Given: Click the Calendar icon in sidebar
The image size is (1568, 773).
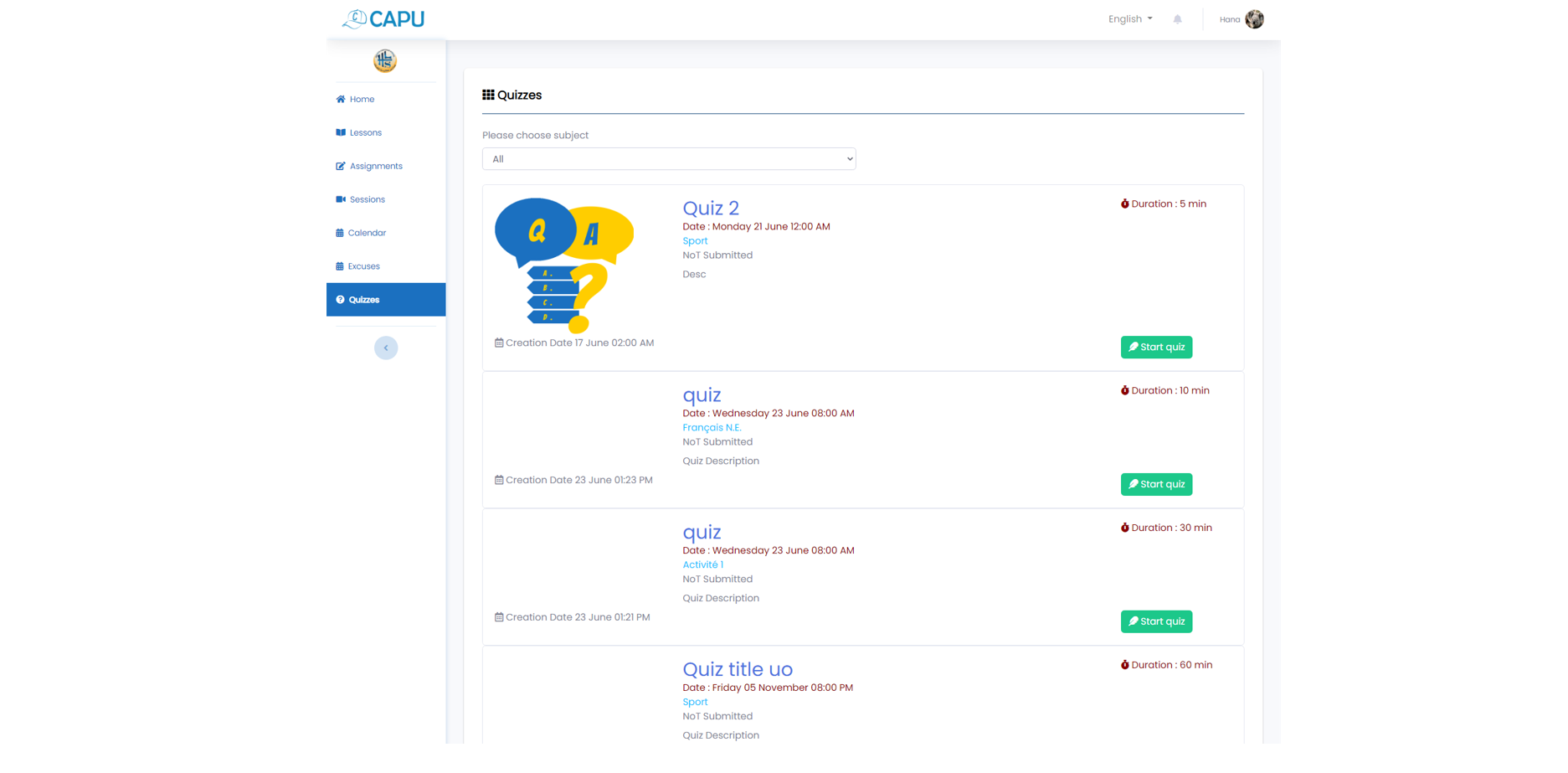Looking at the screenshot, I should pyautogui.click(x=340, y=233).
